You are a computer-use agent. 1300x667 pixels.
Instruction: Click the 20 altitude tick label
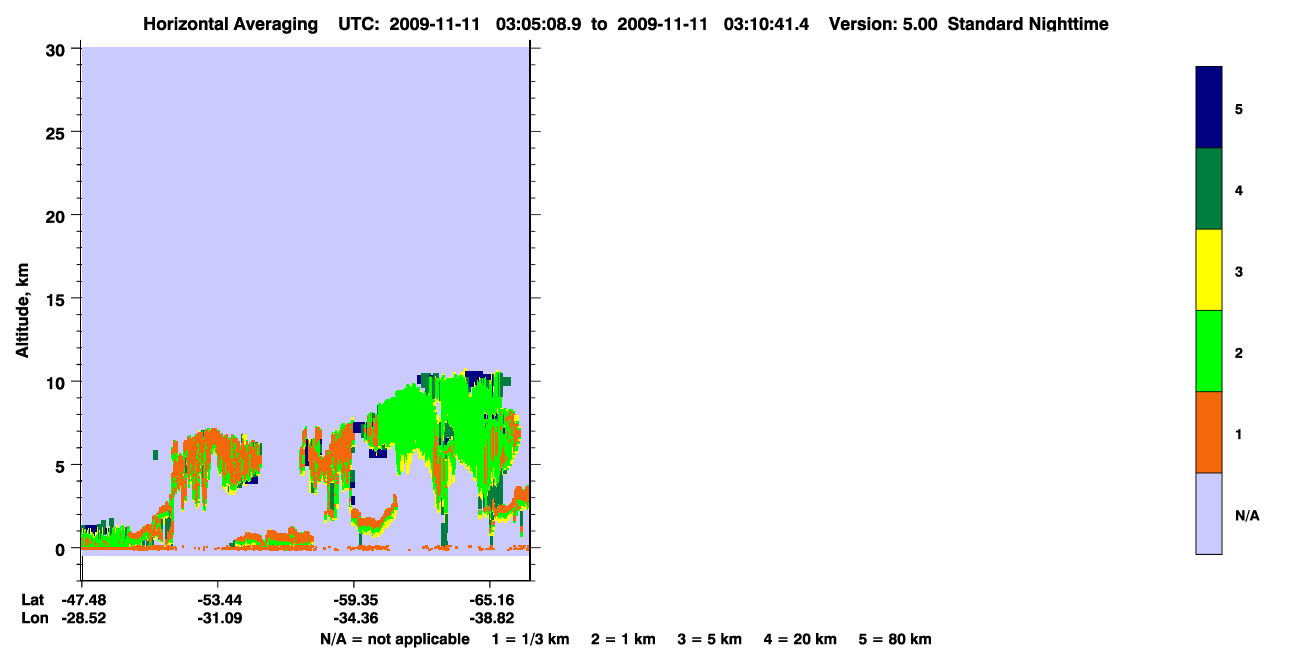coord(58,215)
